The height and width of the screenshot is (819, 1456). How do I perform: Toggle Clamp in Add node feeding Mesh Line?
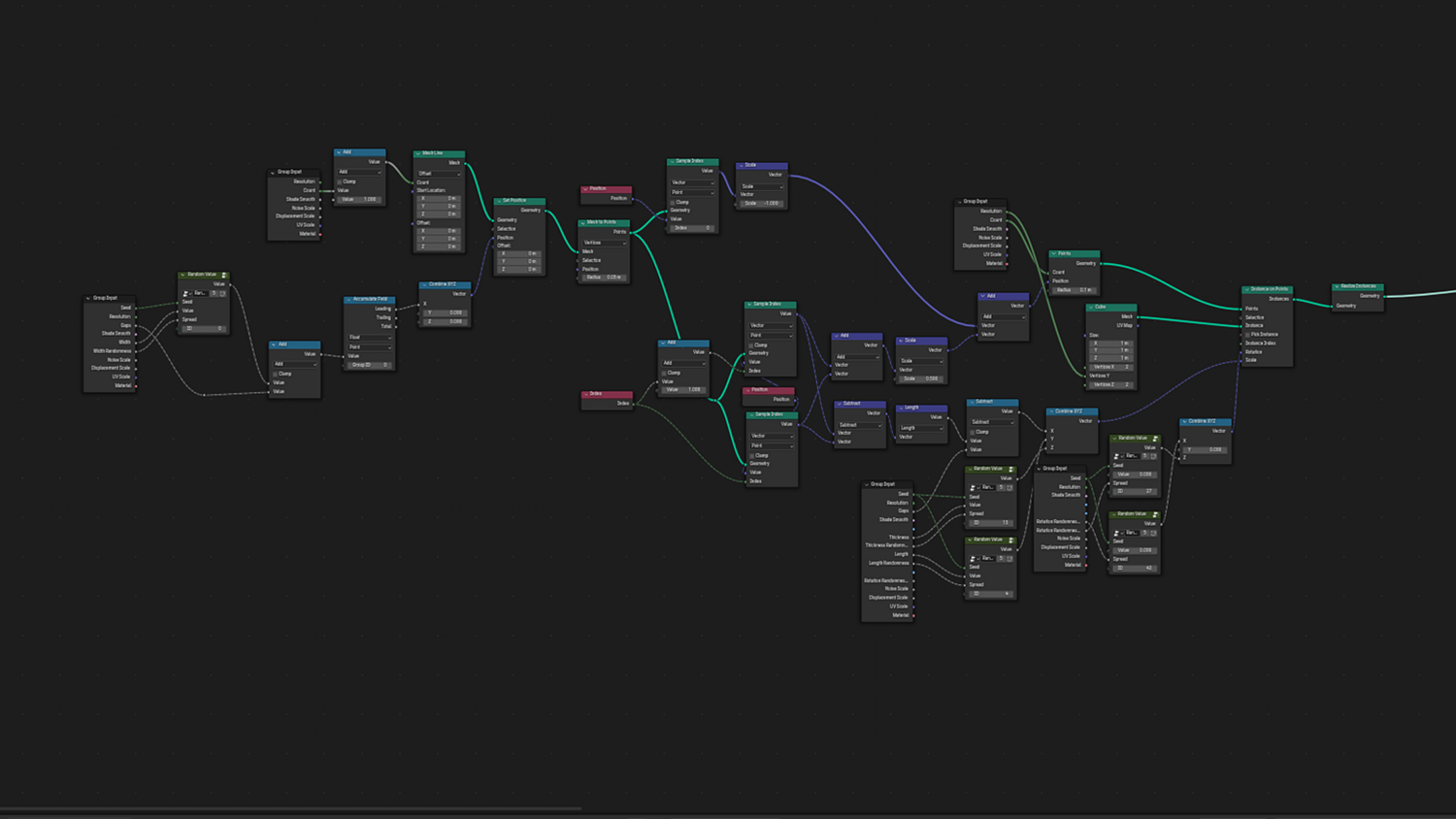340,181
